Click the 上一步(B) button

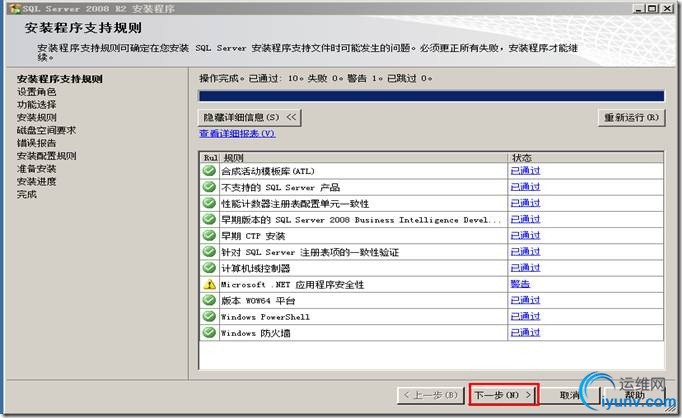coord(431,395)
